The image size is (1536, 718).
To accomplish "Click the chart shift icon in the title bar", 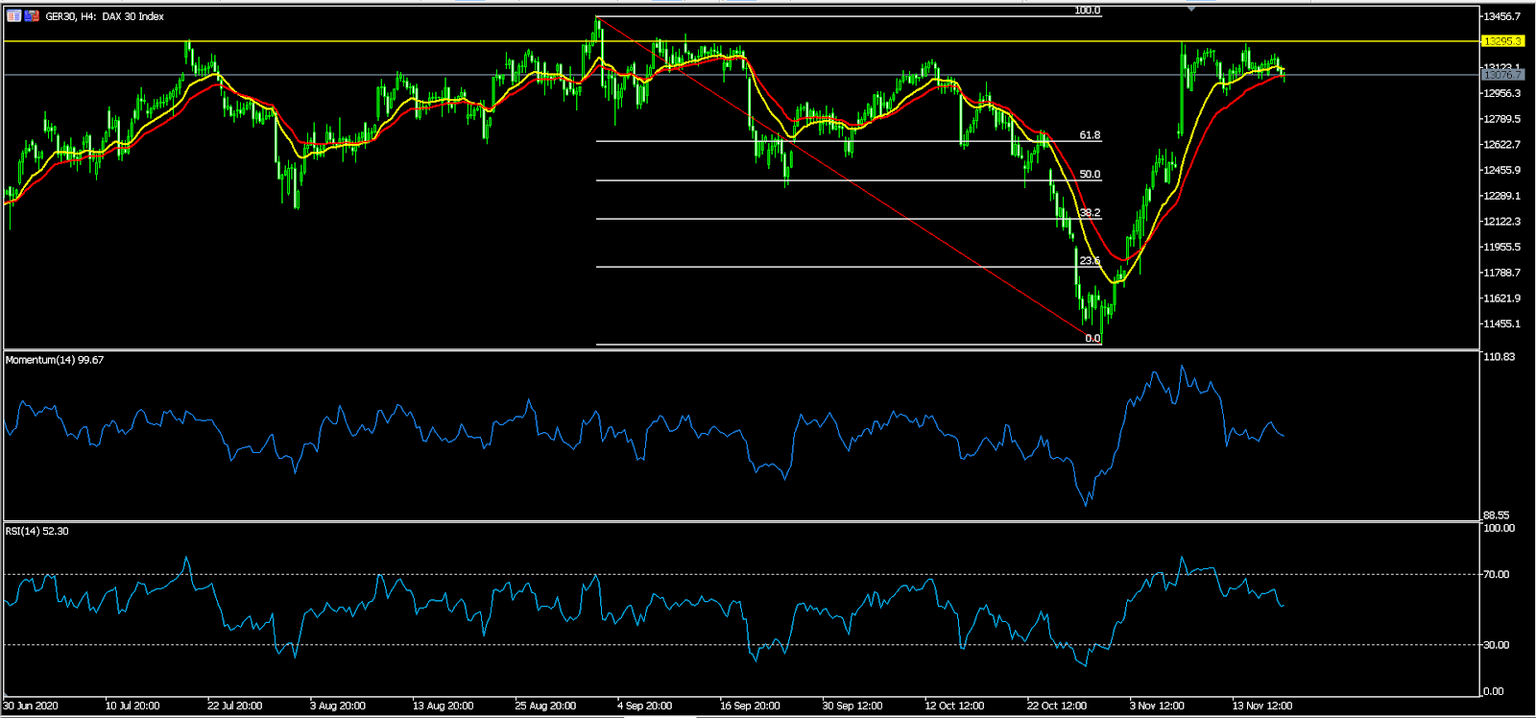I will coord(30,16).
